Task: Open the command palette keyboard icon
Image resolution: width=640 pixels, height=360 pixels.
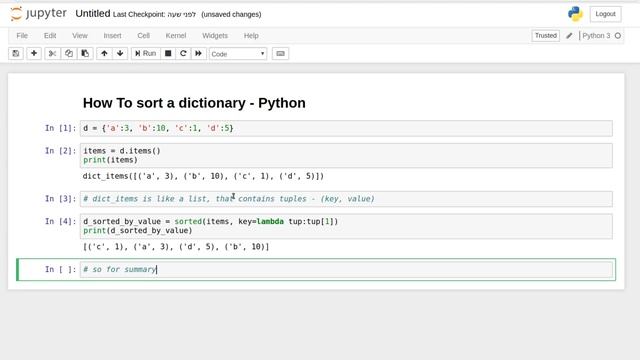Action: pyautogui.click(x=280, y=53)
